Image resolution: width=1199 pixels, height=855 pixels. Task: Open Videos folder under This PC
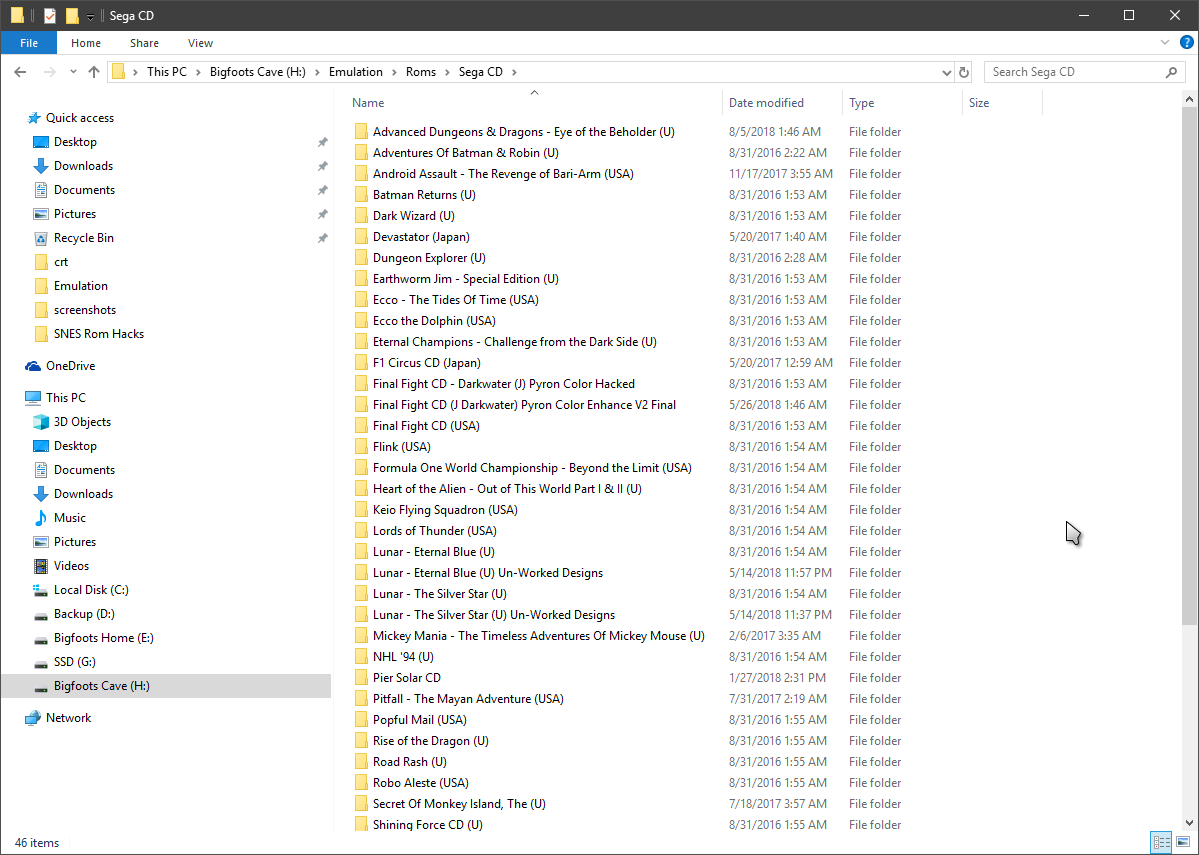coord(71,566)
